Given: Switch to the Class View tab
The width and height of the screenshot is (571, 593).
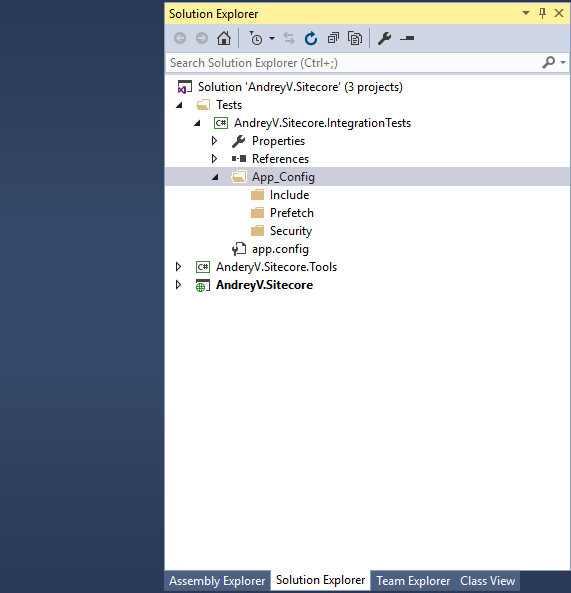Looking at the screenshot, I should pos(487,581).
